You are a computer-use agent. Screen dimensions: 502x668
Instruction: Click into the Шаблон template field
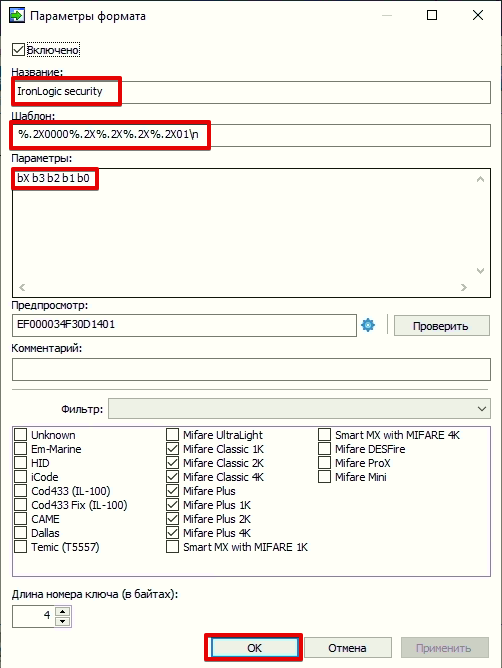[x=251, y=135]
